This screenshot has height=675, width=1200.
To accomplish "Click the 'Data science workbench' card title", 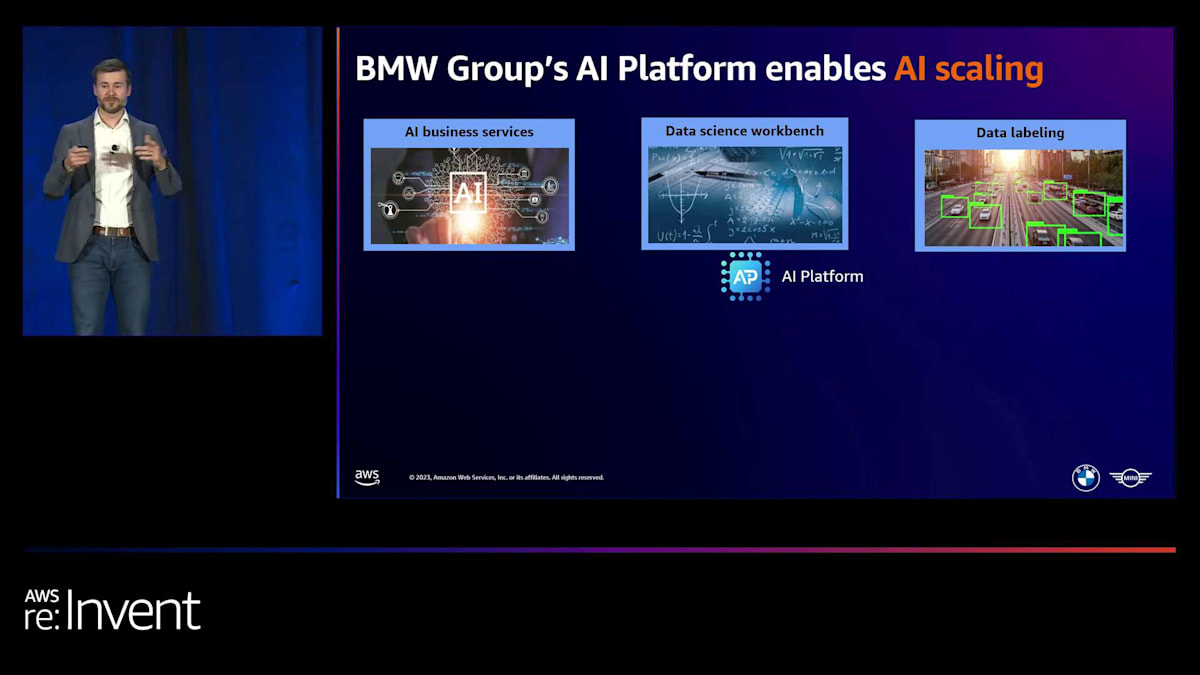I will [x=745, y=131].
